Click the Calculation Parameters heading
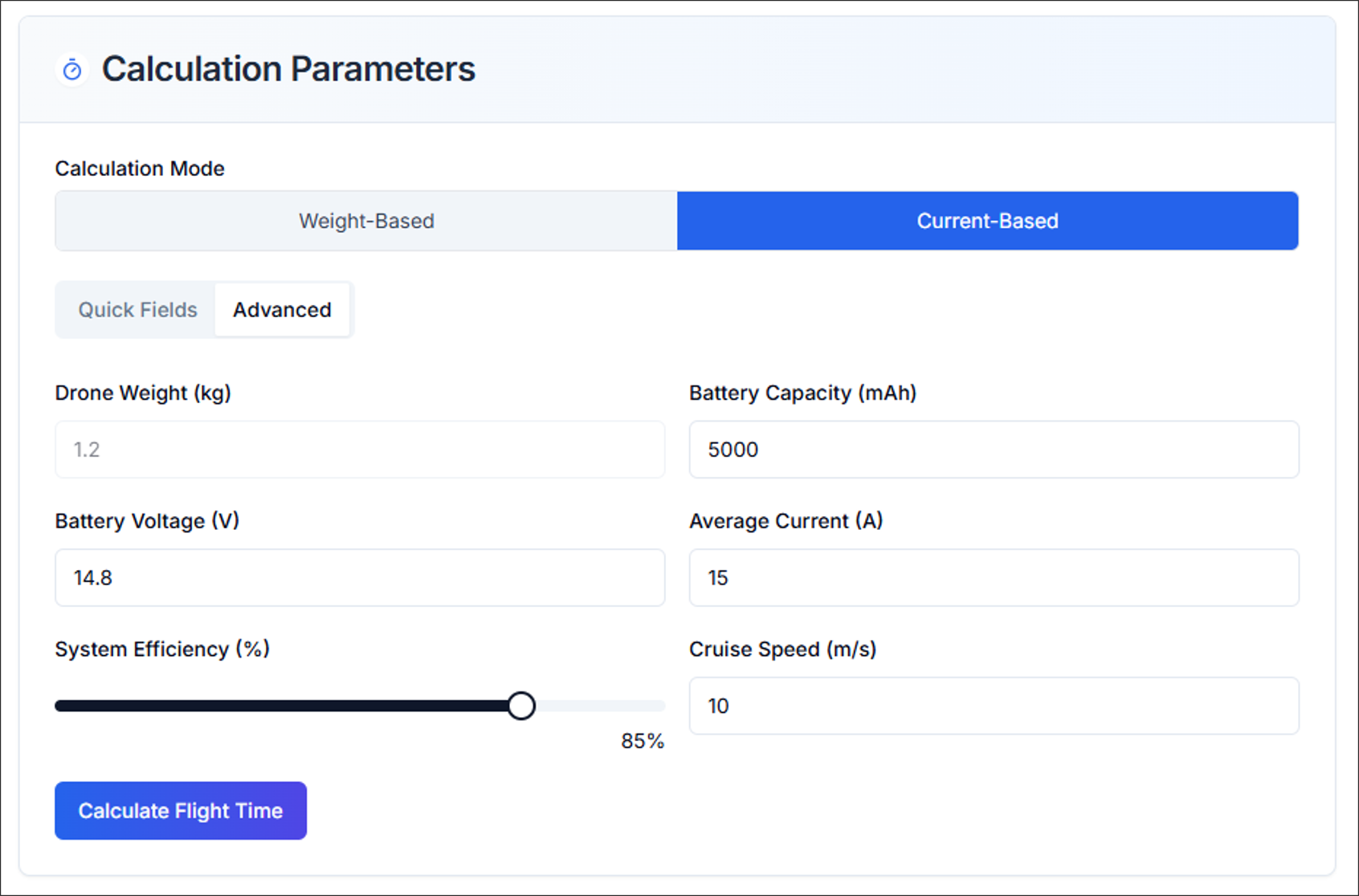 288,69
